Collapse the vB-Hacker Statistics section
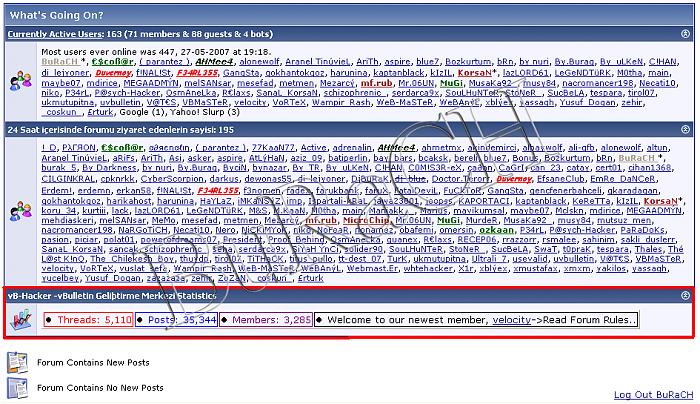The width and height of the screenshot is (700, 404). click(x=685, y=296)
